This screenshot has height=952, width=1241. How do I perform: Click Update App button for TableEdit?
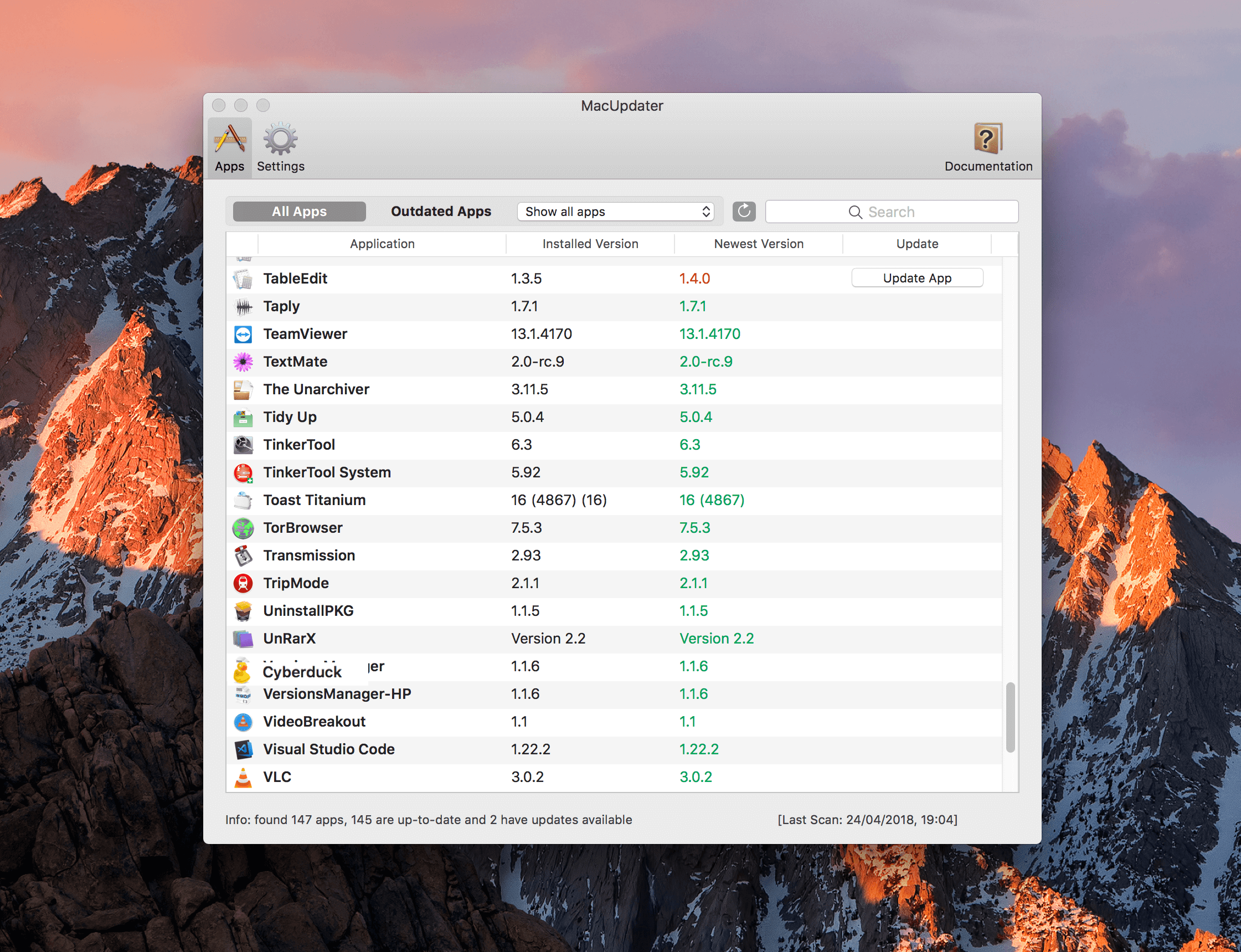pos(917,278)
